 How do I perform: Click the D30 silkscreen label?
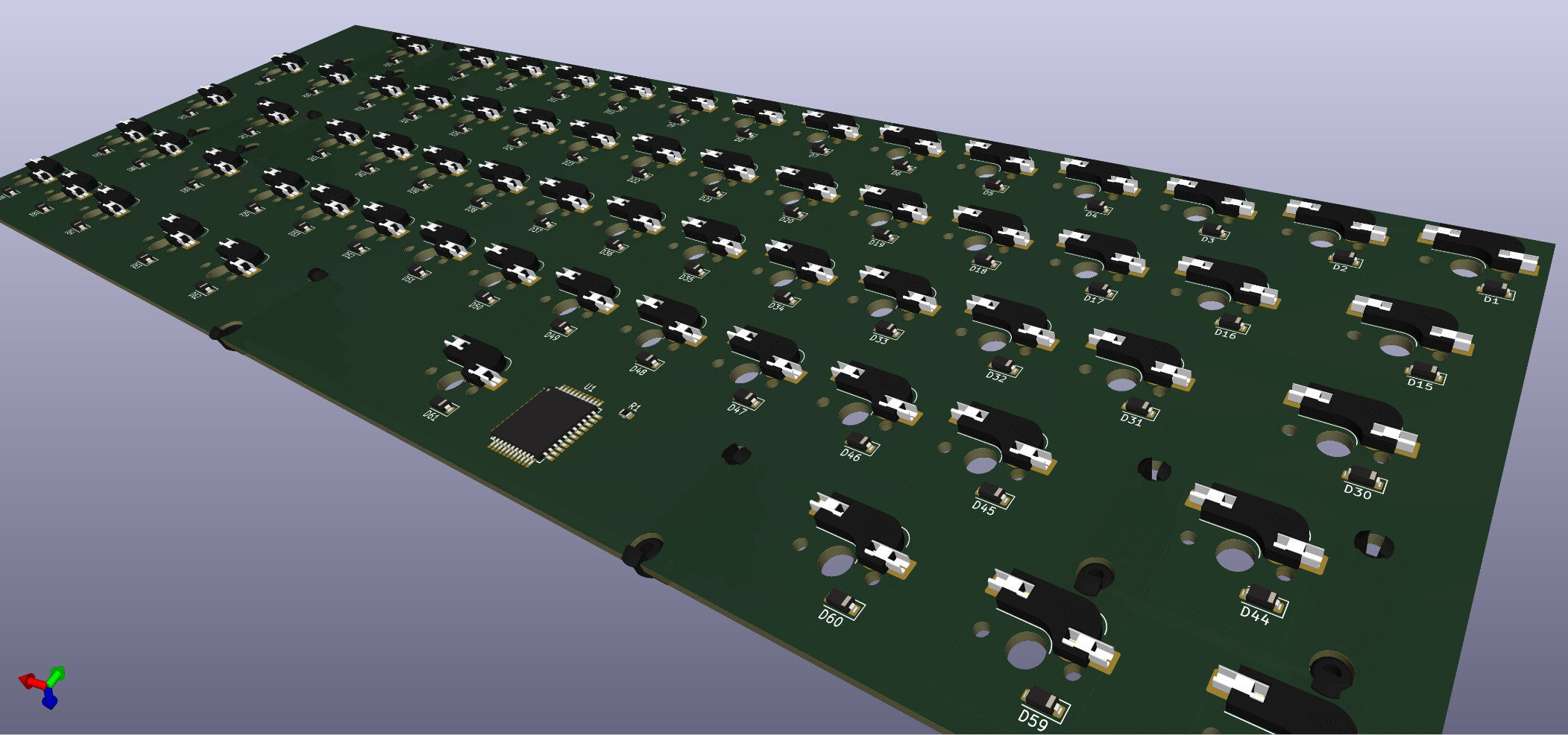tap(1358, 492)
